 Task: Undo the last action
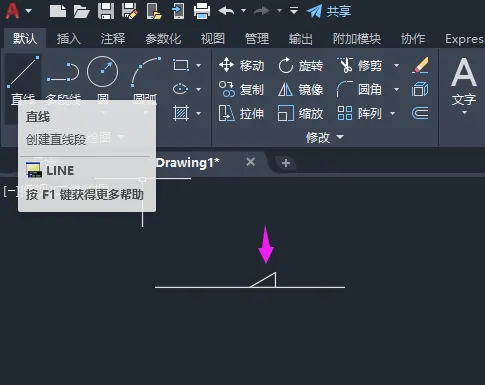(x=226, y=11)
